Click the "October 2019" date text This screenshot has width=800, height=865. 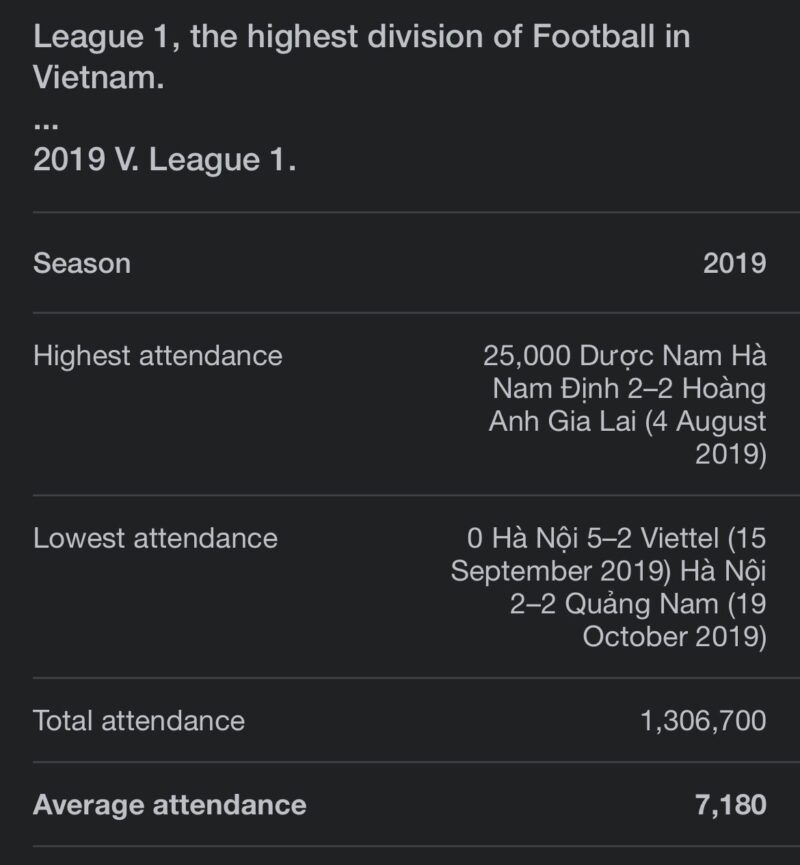tap(674, 637)
